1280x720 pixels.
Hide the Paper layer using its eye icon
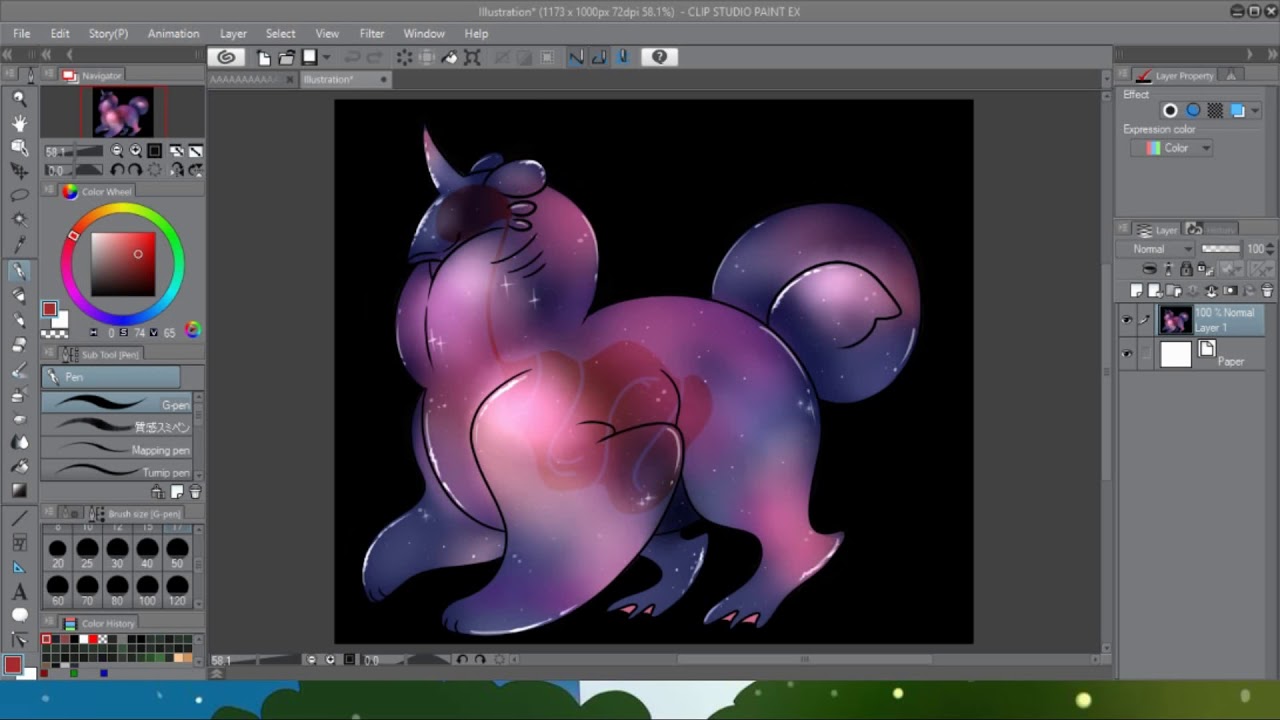(1127, 354)
